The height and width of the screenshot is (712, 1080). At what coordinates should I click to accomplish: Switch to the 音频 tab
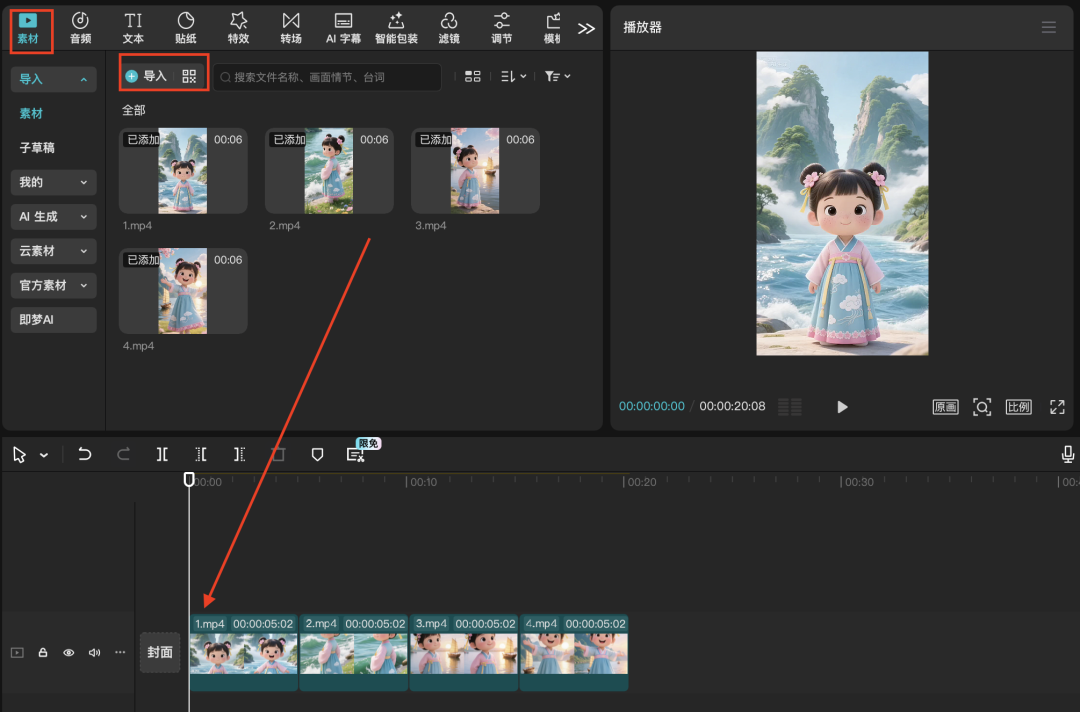tap(81, 27)
